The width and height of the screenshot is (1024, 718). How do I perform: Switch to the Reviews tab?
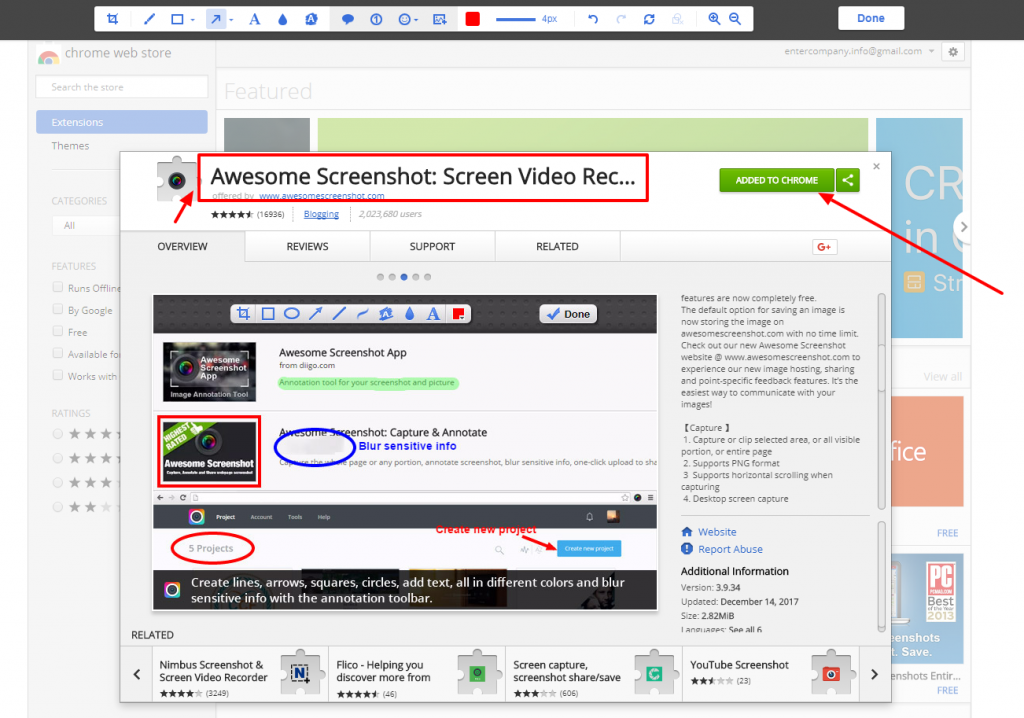pos(307,246)
